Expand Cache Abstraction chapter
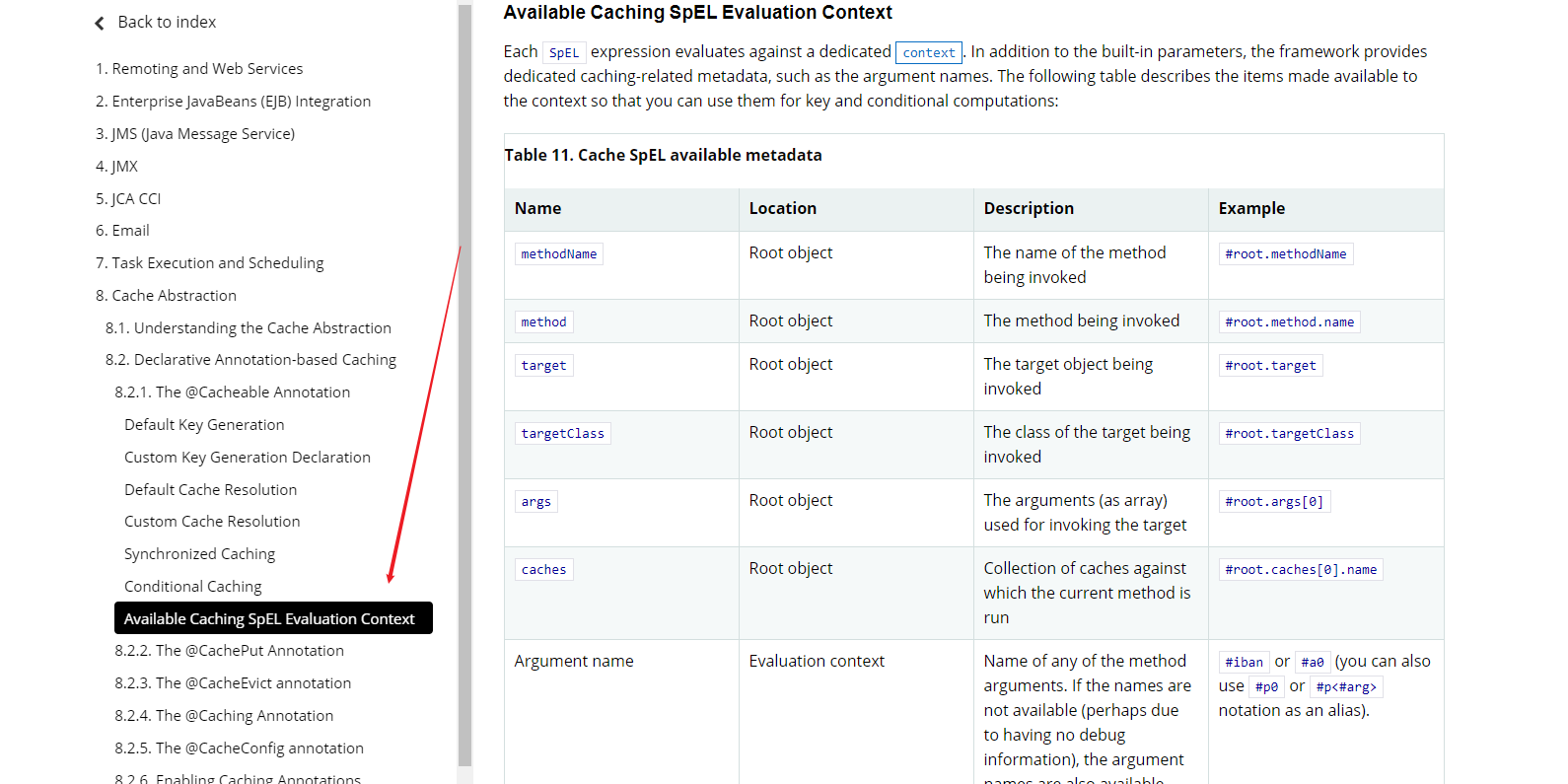The height and width of the screenshot is (784, 1568). (x=166, y=296)
